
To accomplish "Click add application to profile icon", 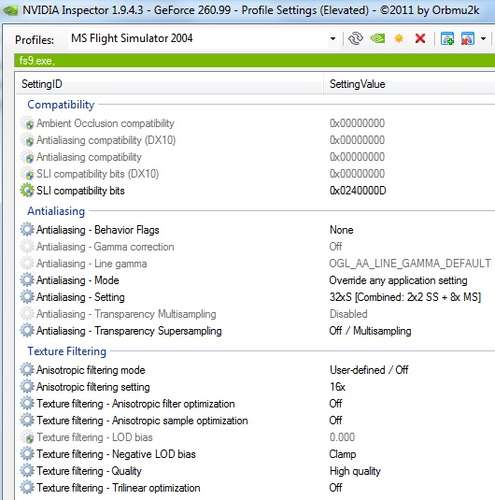I will tap(447, 39).
